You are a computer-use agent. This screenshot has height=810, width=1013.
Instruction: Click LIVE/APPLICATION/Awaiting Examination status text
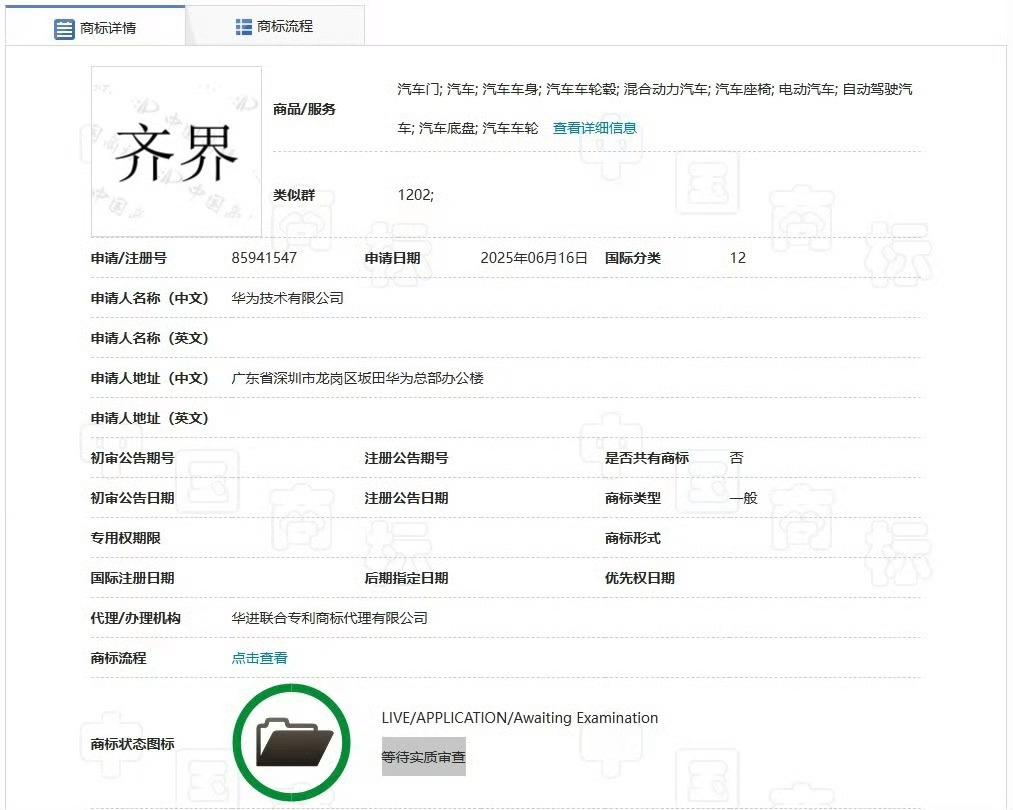[x=519, y=718]
